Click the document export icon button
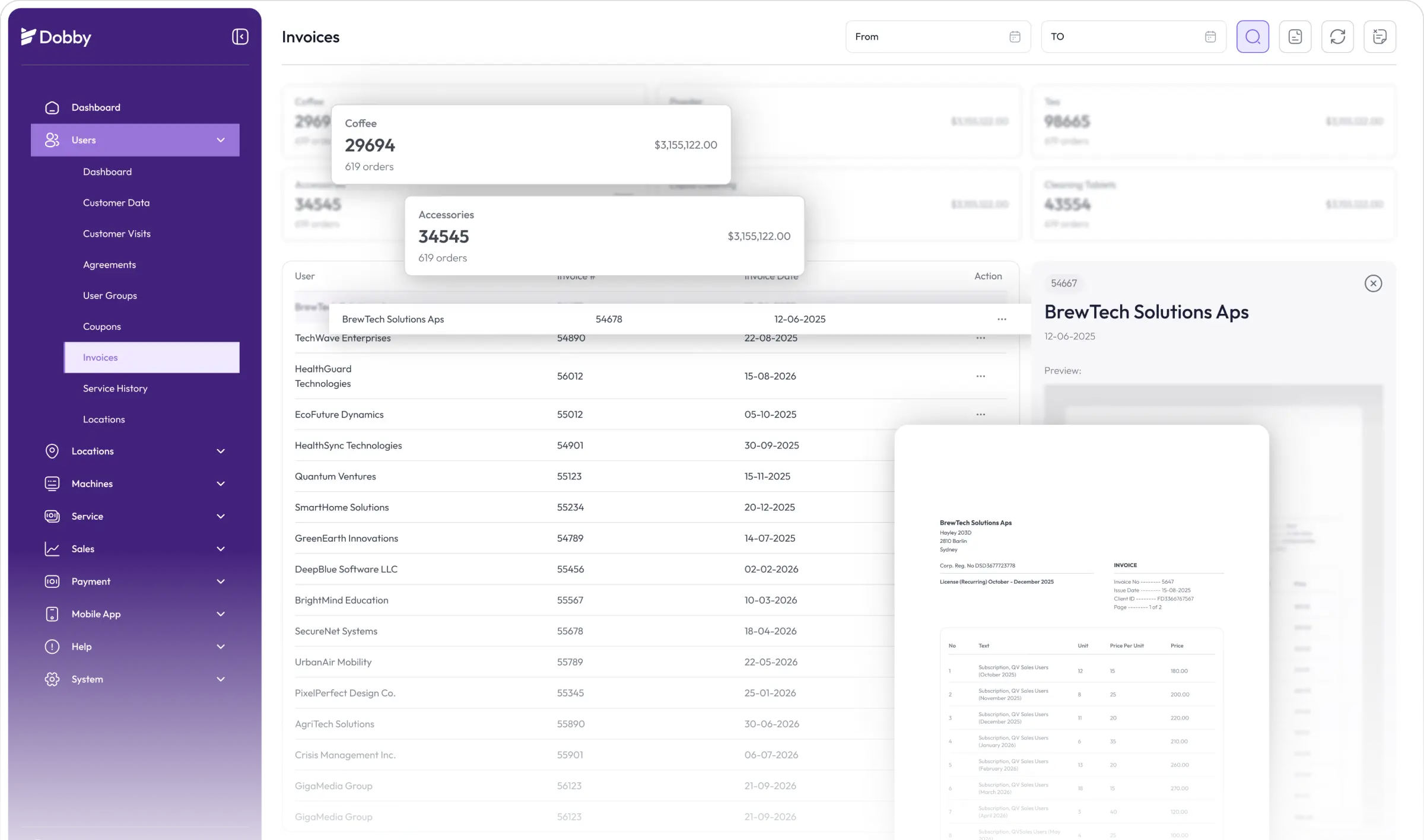This screenshot has height=840, width=1424. (x=1295, y=37)
